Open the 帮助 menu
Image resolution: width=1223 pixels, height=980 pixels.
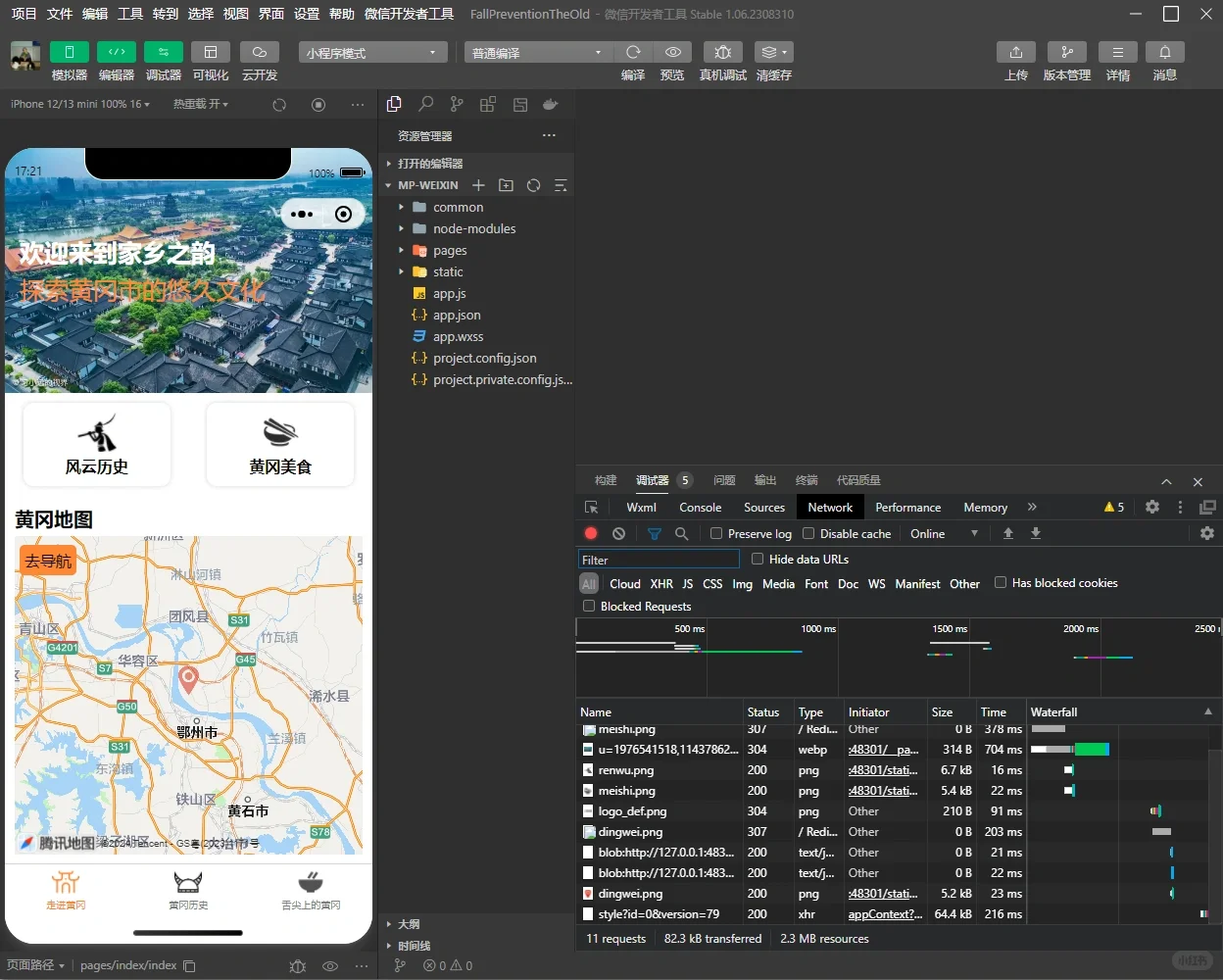tap(342, 14)
